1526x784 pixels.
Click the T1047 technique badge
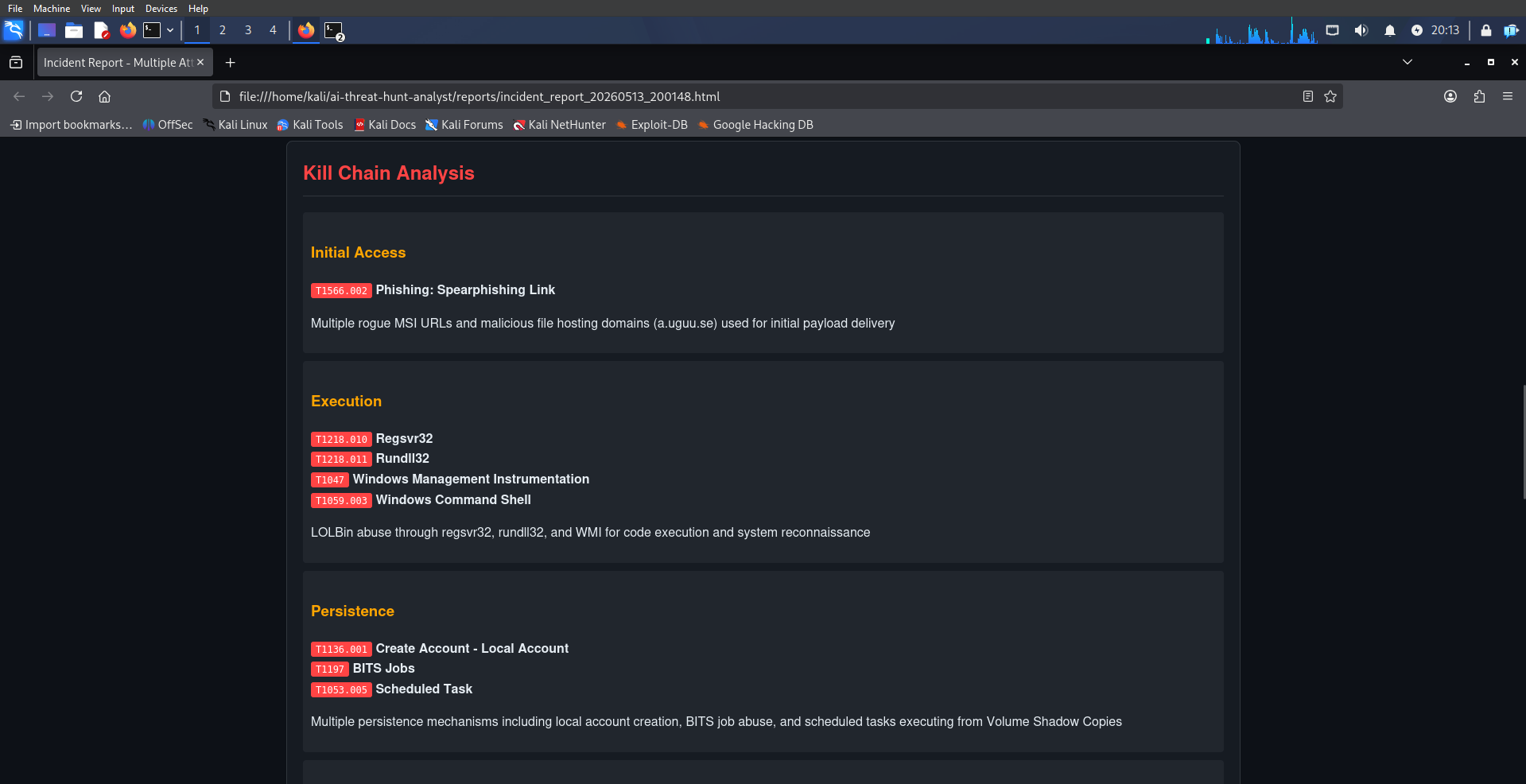330,480
